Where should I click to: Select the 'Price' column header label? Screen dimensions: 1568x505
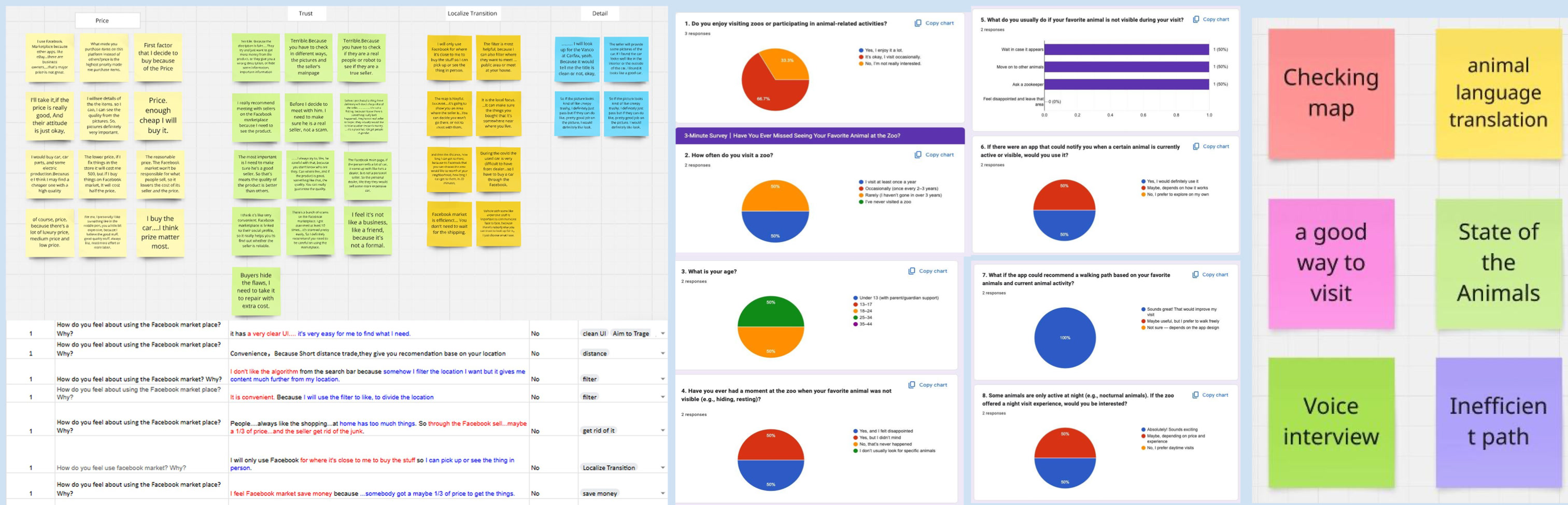pos(108,20)
